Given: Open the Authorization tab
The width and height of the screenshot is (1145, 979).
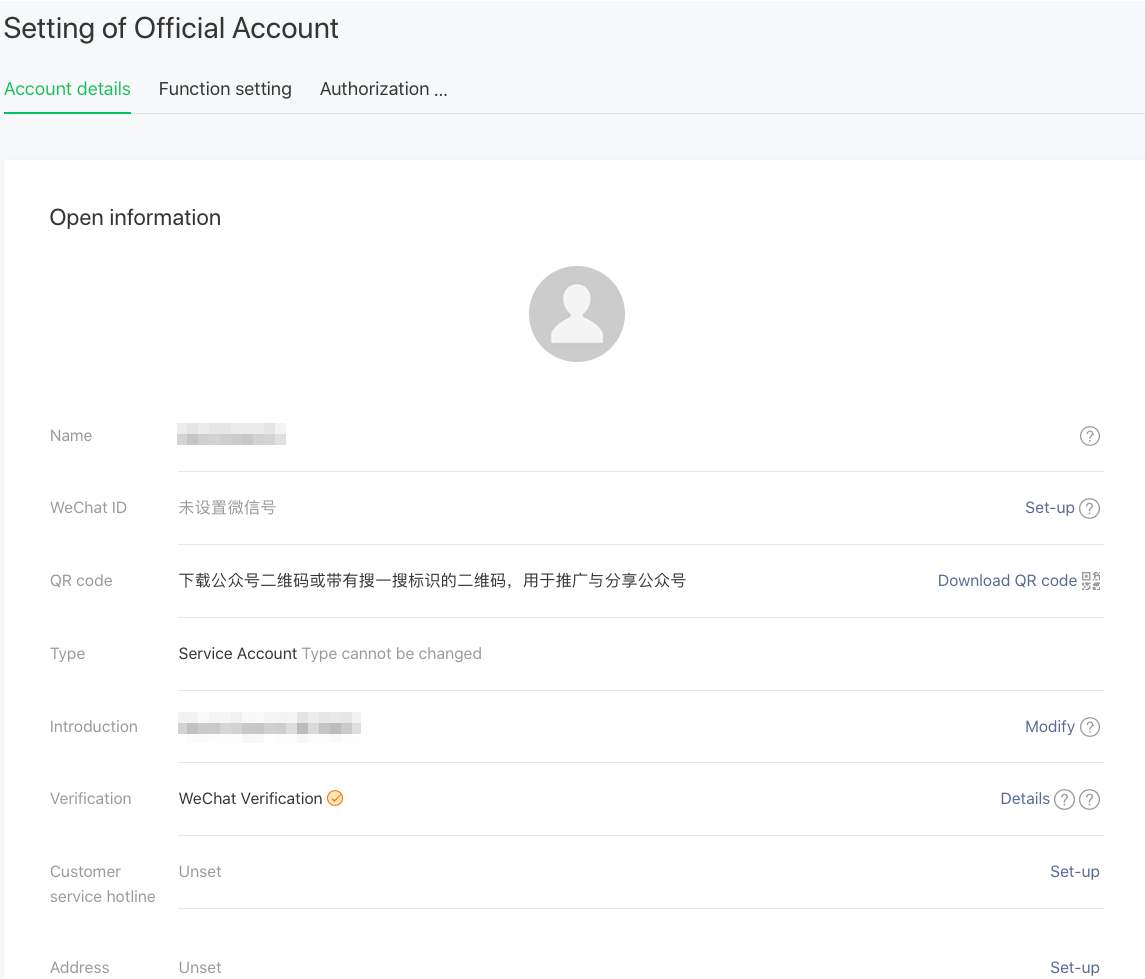Looking at the screenshot, I should [384, 89].
